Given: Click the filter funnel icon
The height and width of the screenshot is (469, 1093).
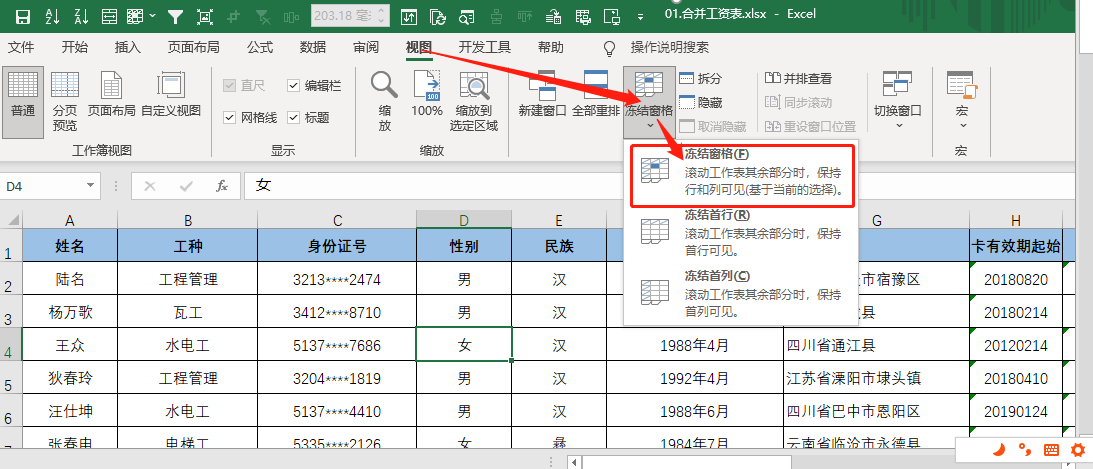Looking at the screenshot, I should (x=176, y=15).
